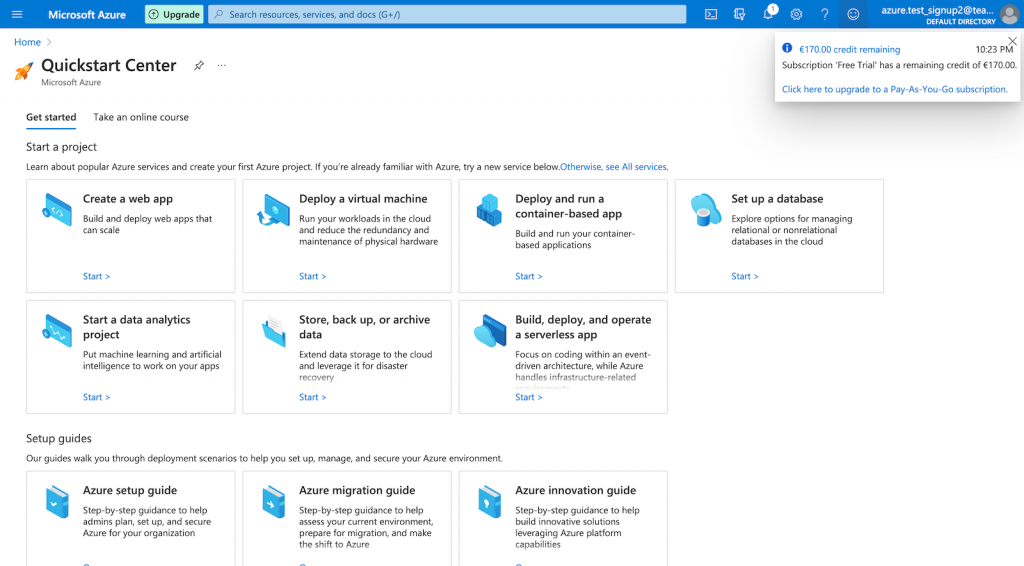Viewport: 1024px width, 566px height.
Task: Select the Create a web app heading
Action: coord(128,198)
